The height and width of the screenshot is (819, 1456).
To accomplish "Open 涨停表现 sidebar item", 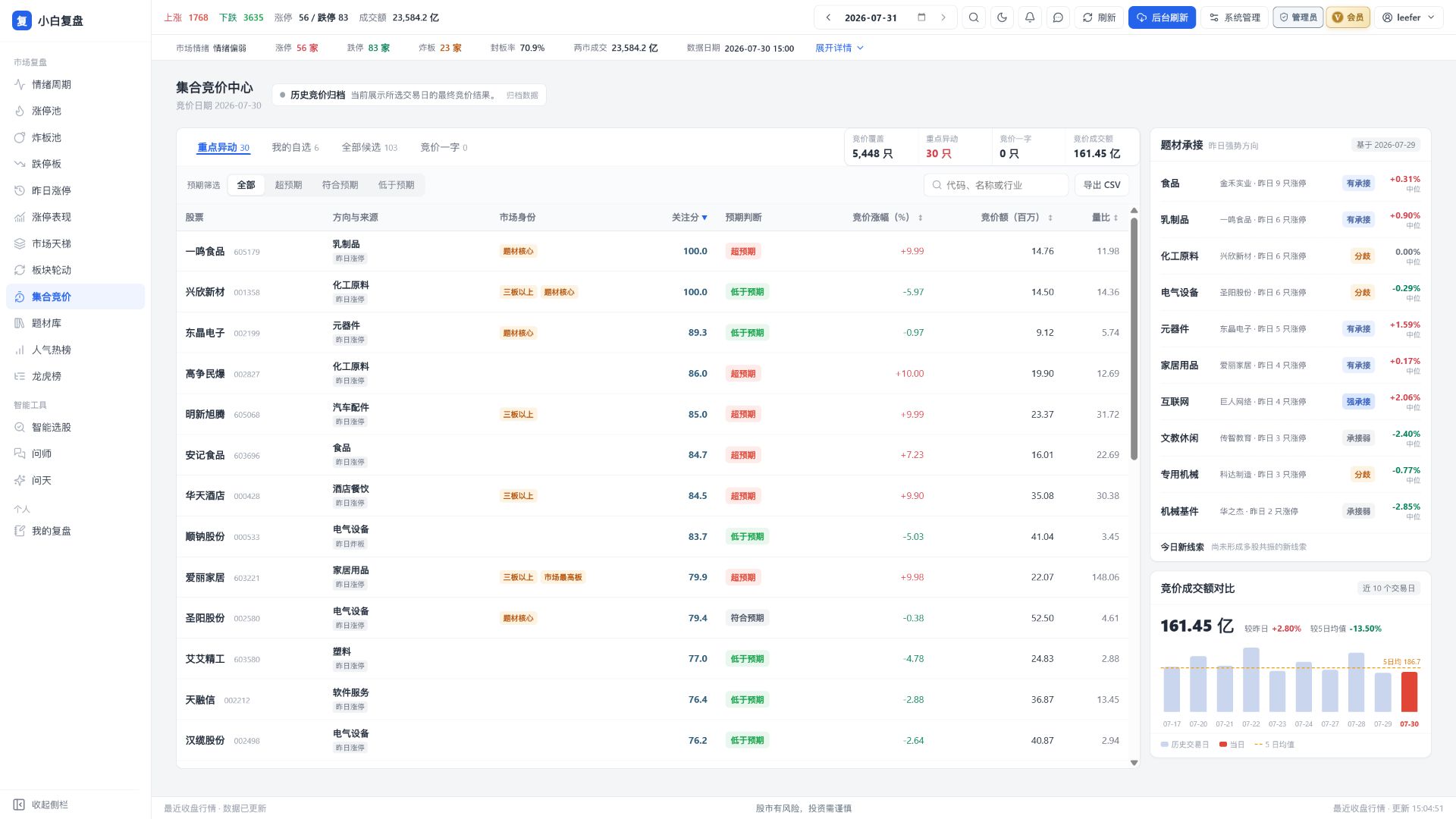I will pos(75,217).
